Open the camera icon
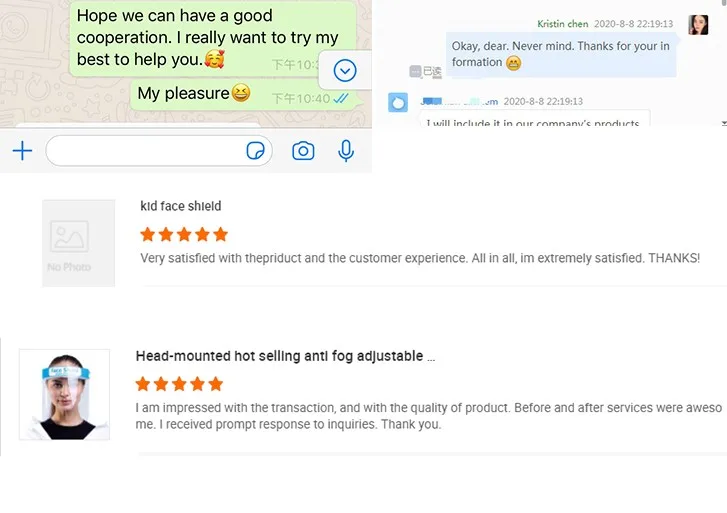This screenshot has height=513, width=727. click(x=303, y=151)
